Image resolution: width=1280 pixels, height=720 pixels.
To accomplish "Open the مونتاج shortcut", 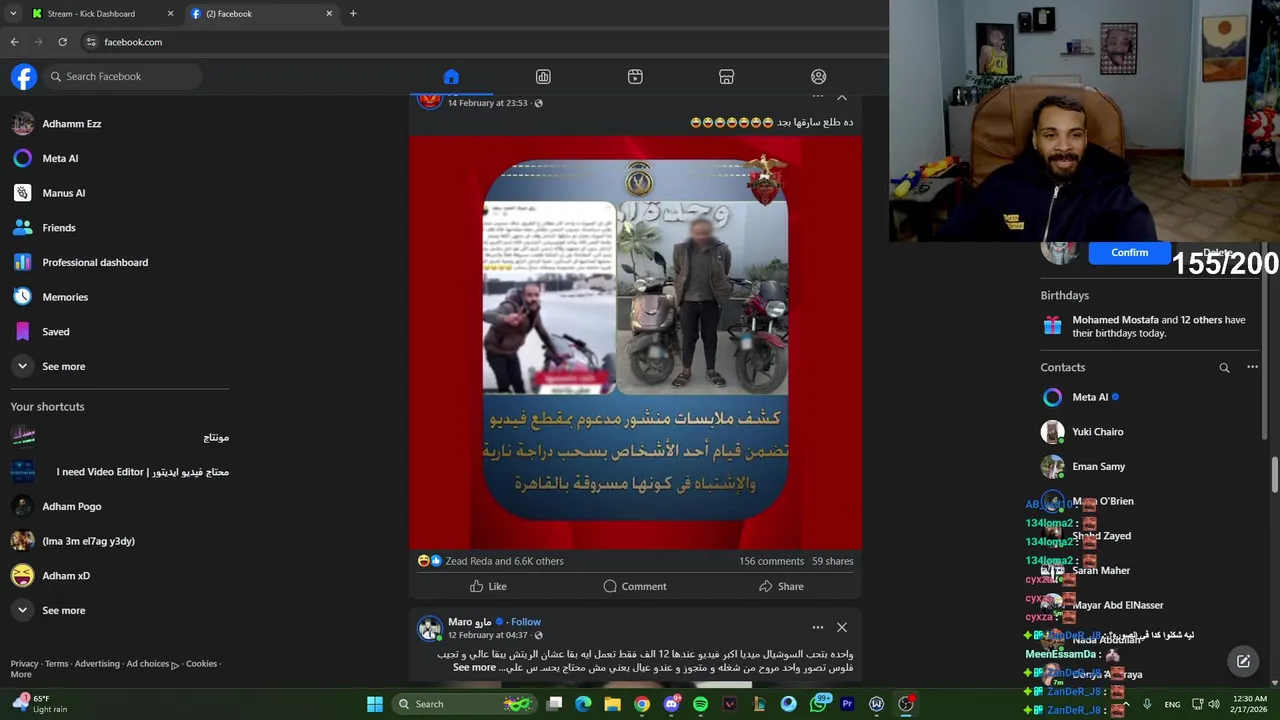I will point(118,437).
